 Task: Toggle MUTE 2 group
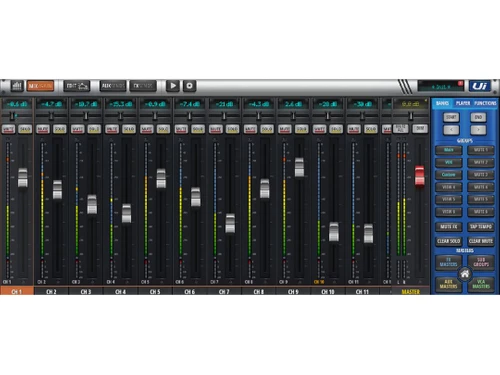pyautogui.click(x=481, y=162)
